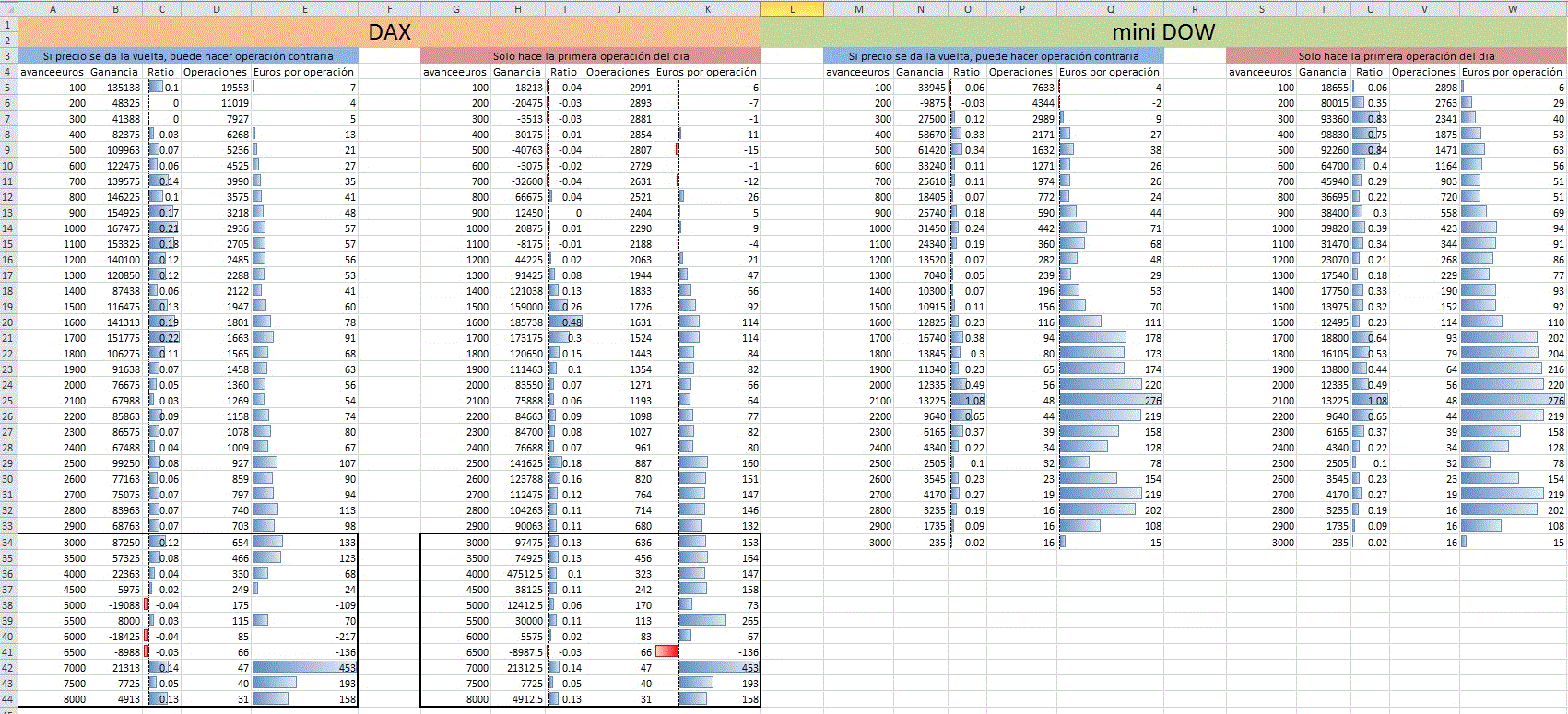Click "avanceeuros" header in column A
1568x714 pixels.
click(x=53, y=72)
